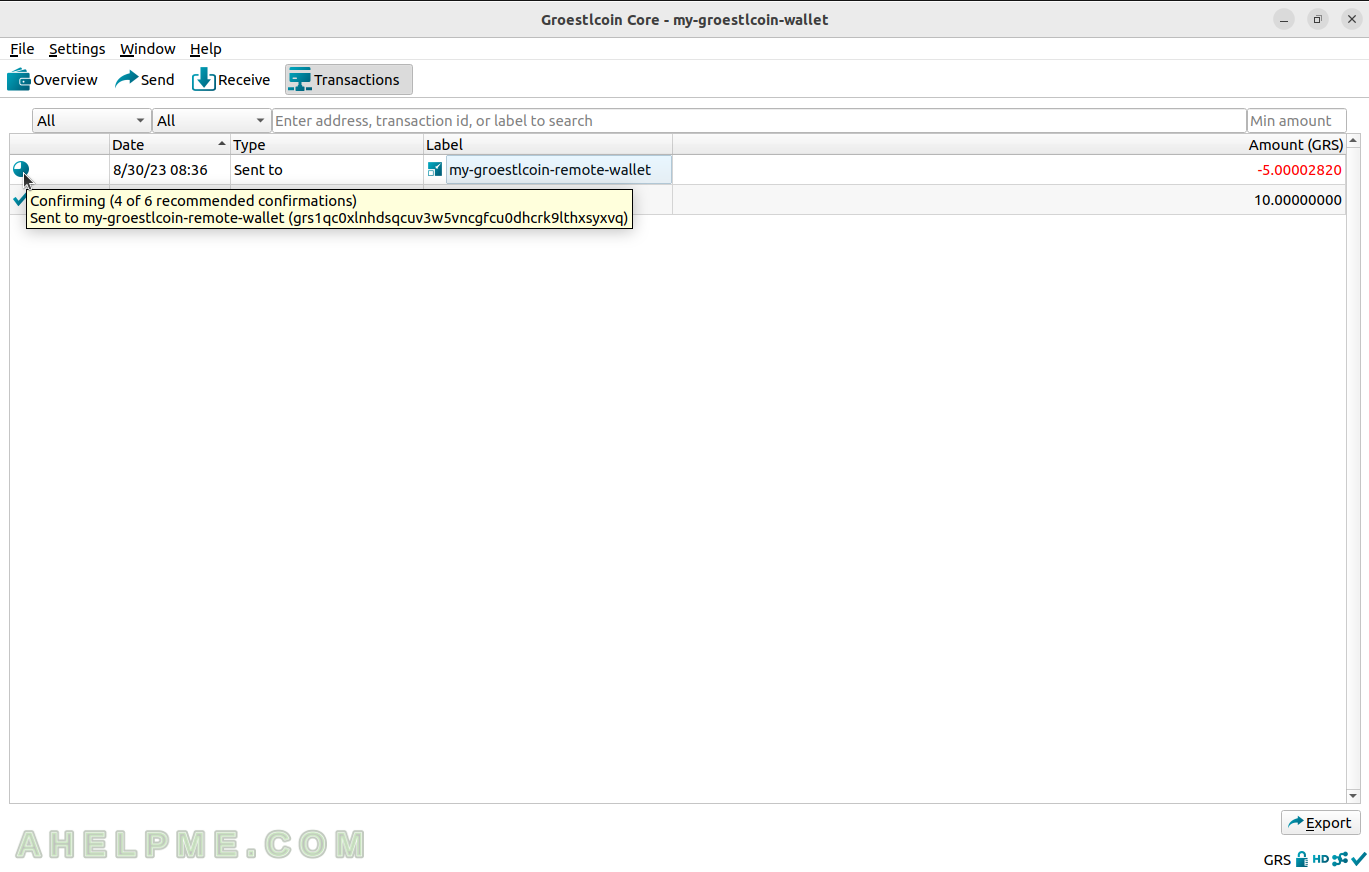Sort by the Type column header
Image resolution: width=1369 pixels, height=872 pixels.
click(327, 145)
